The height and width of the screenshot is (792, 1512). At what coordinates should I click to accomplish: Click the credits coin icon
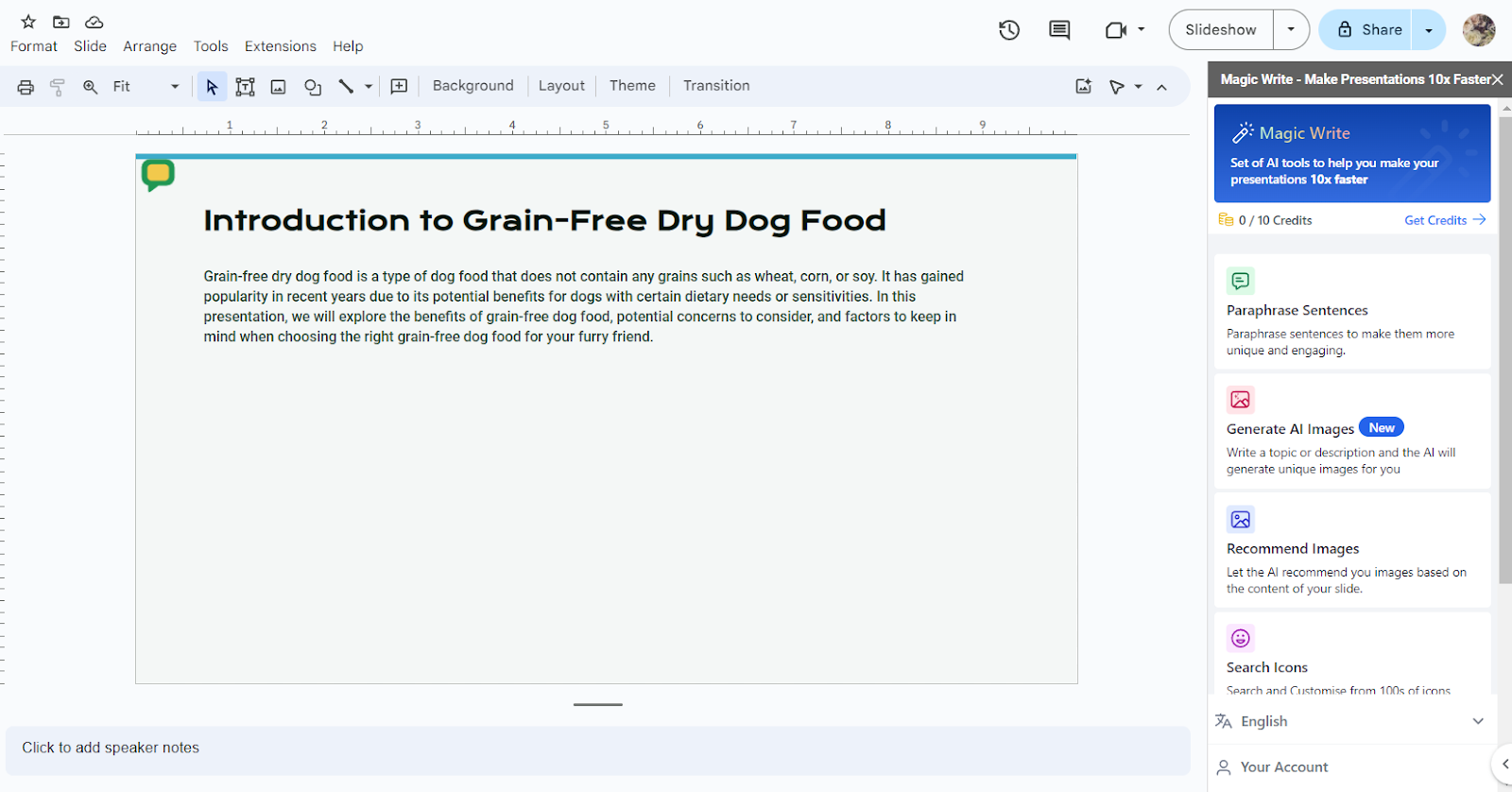[x=1226, y=220]
